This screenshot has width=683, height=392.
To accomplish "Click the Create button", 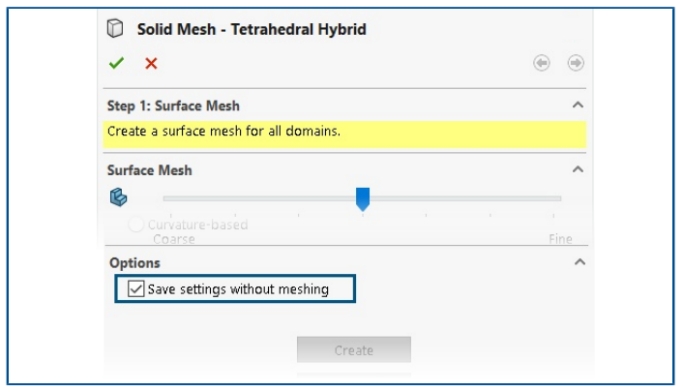I will [354, 350].
